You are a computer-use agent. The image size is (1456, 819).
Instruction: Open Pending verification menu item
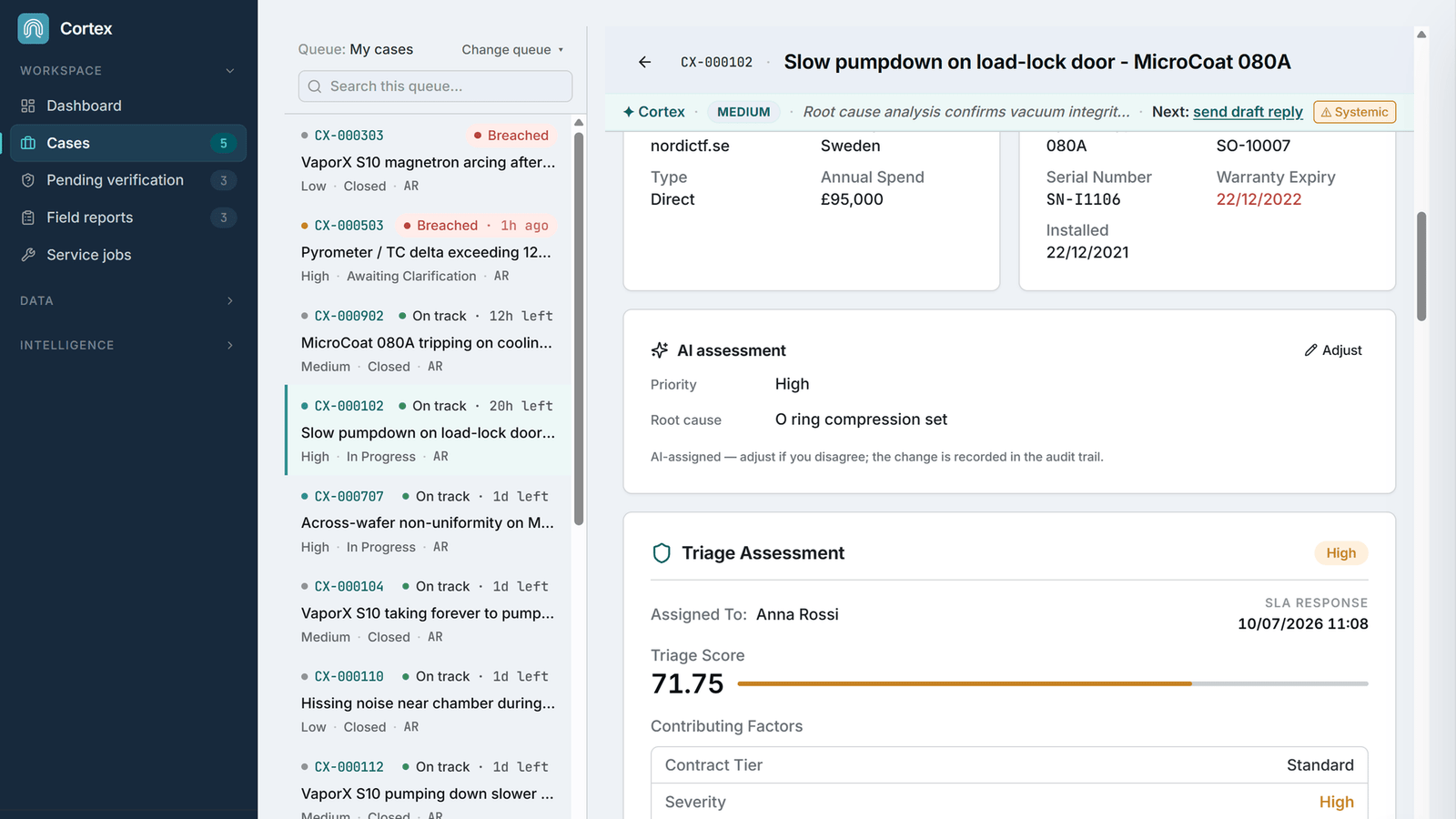point(127,180)
